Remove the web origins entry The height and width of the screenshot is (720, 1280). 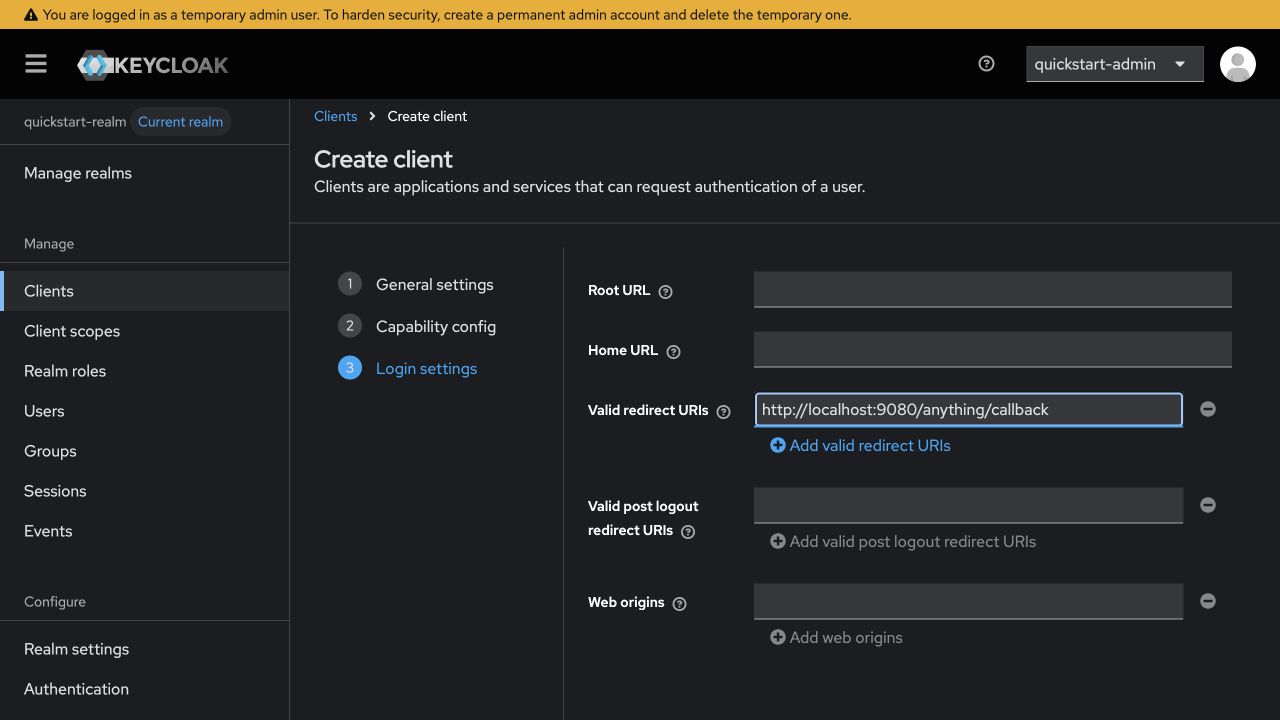tap(1208, 601)
